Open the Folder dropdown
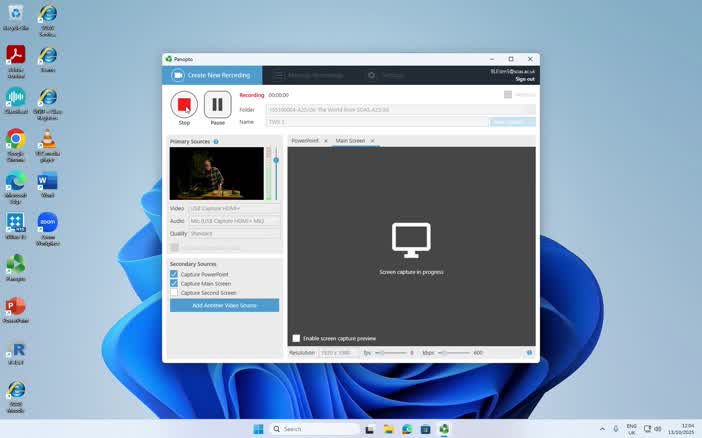 coord(401,110)
